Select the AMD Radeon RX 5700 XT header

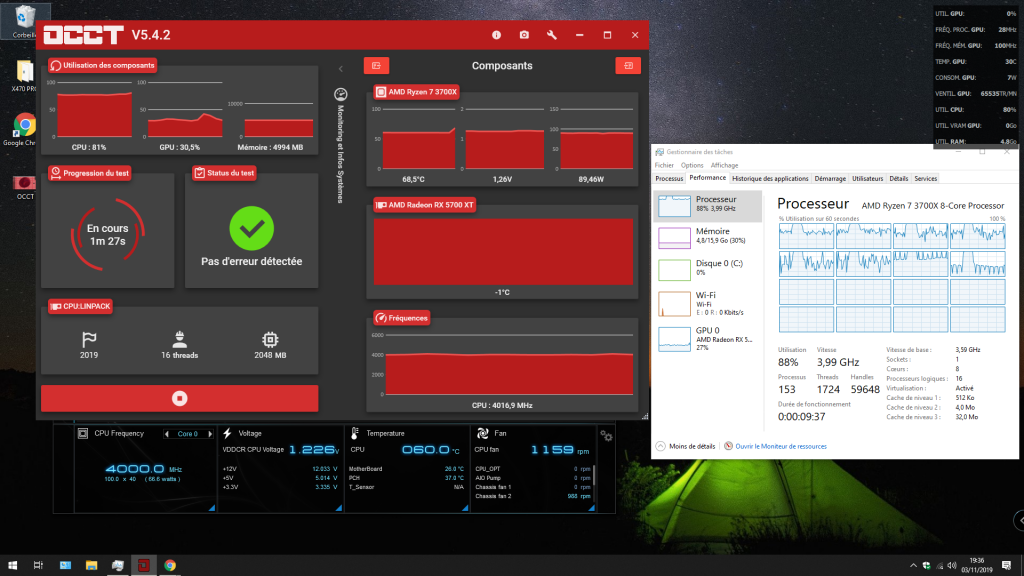424,205
